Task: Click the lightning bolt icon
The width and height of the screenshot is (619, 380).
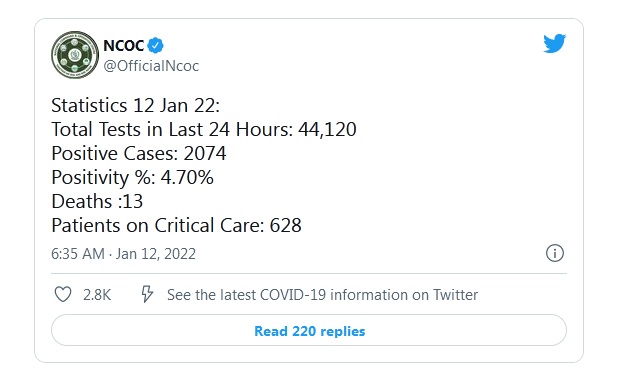Action: pyautogui.click(x=147, y=294)
